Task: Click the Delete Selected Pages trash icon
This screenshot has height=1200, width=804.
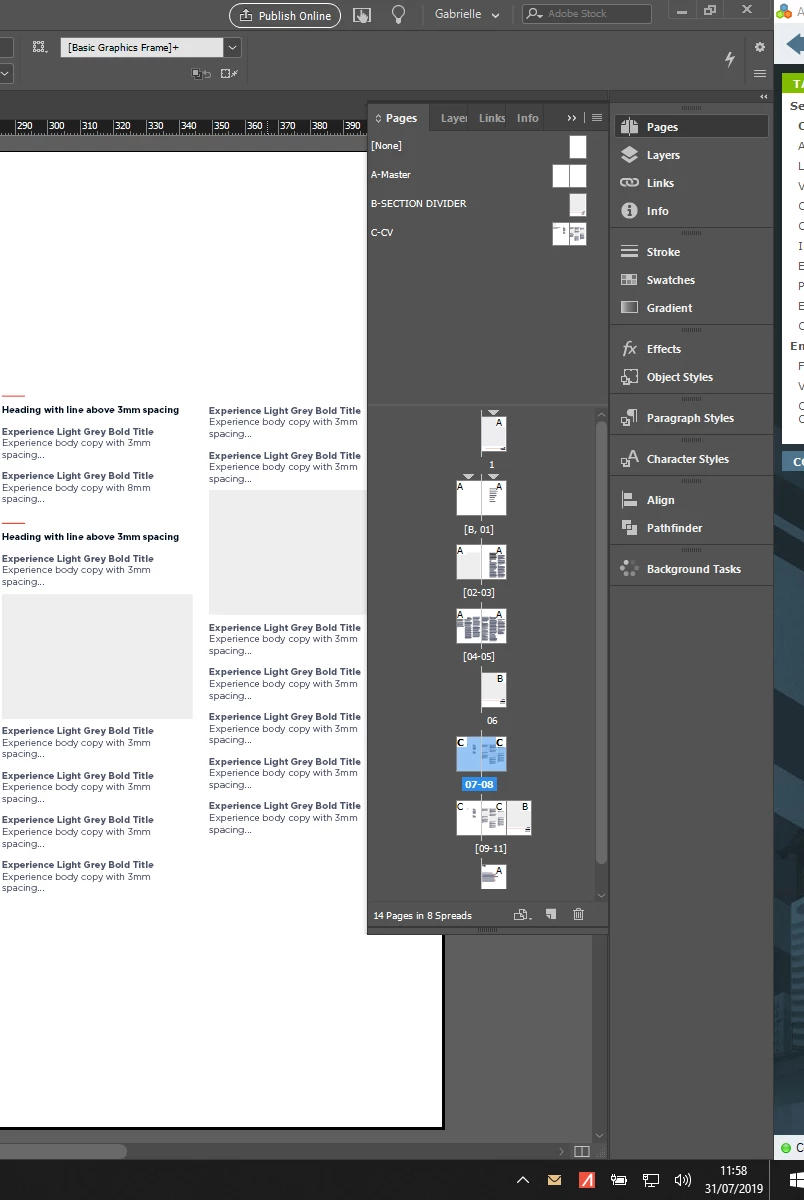Action: tap(578, 914)
